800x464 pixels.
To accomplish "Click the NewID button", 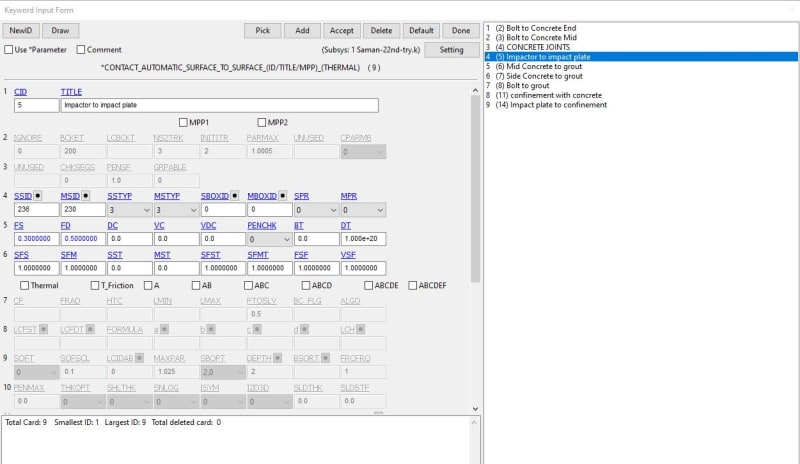I will point(21,31).
